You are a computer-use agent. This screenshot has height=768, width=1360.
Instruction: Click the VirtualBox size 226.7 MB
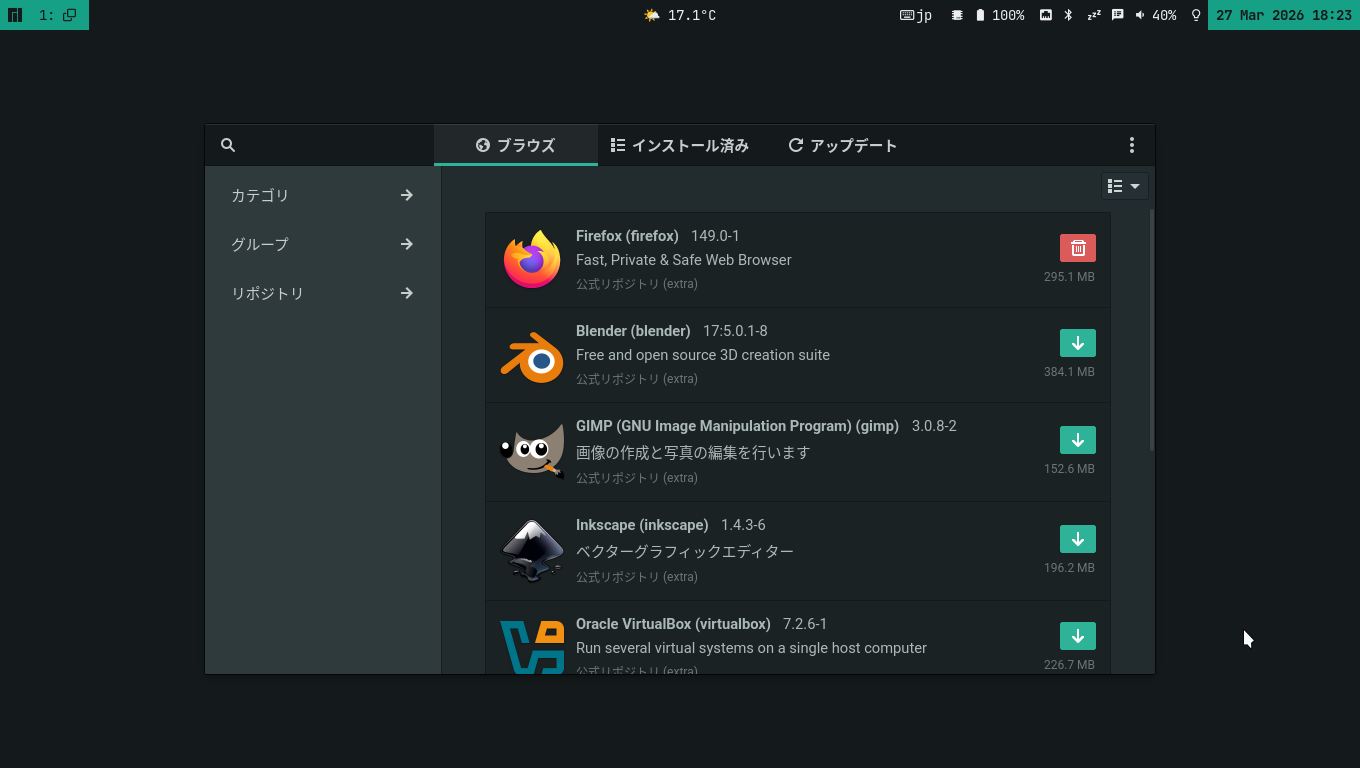(1069, 665)
